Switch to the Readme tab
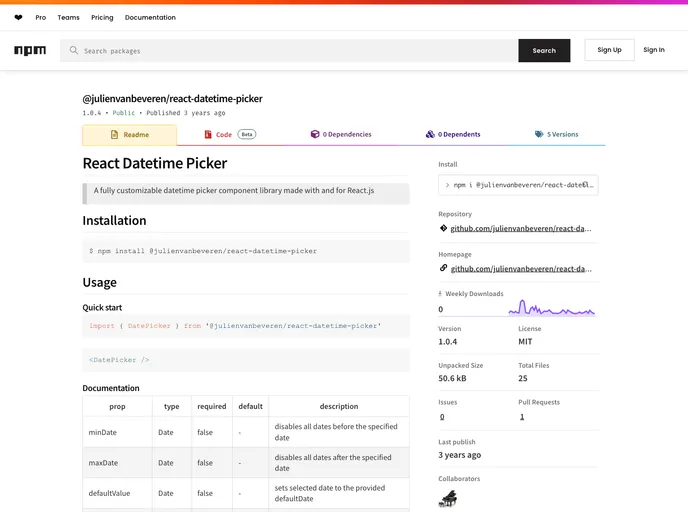 [x=129, y=135]
